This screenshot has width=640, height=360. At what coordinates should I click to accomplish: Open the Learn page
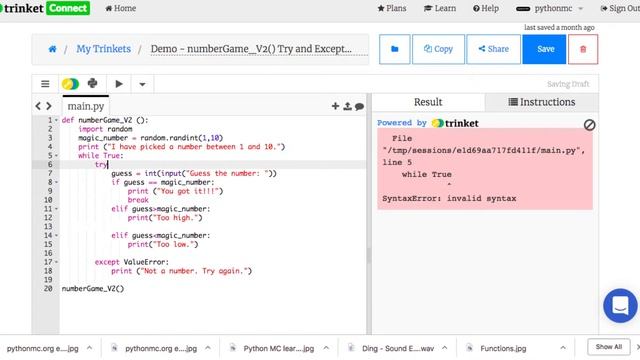click(440, 8)
